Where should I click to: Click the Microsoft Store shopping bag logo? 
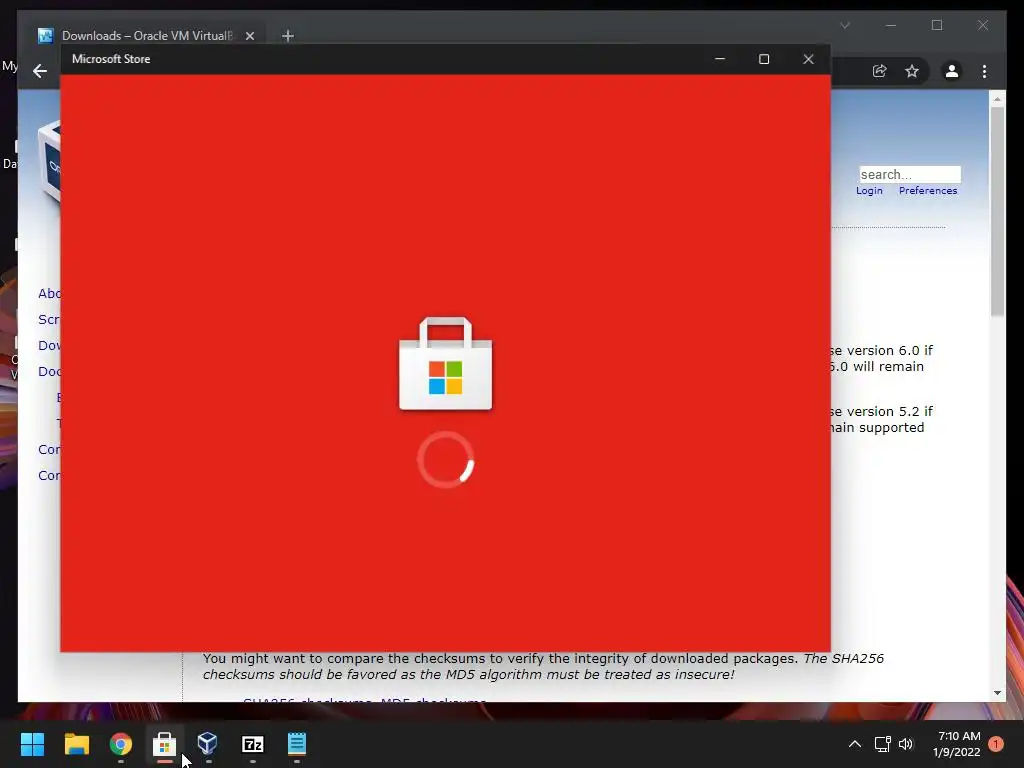(445, 364)
